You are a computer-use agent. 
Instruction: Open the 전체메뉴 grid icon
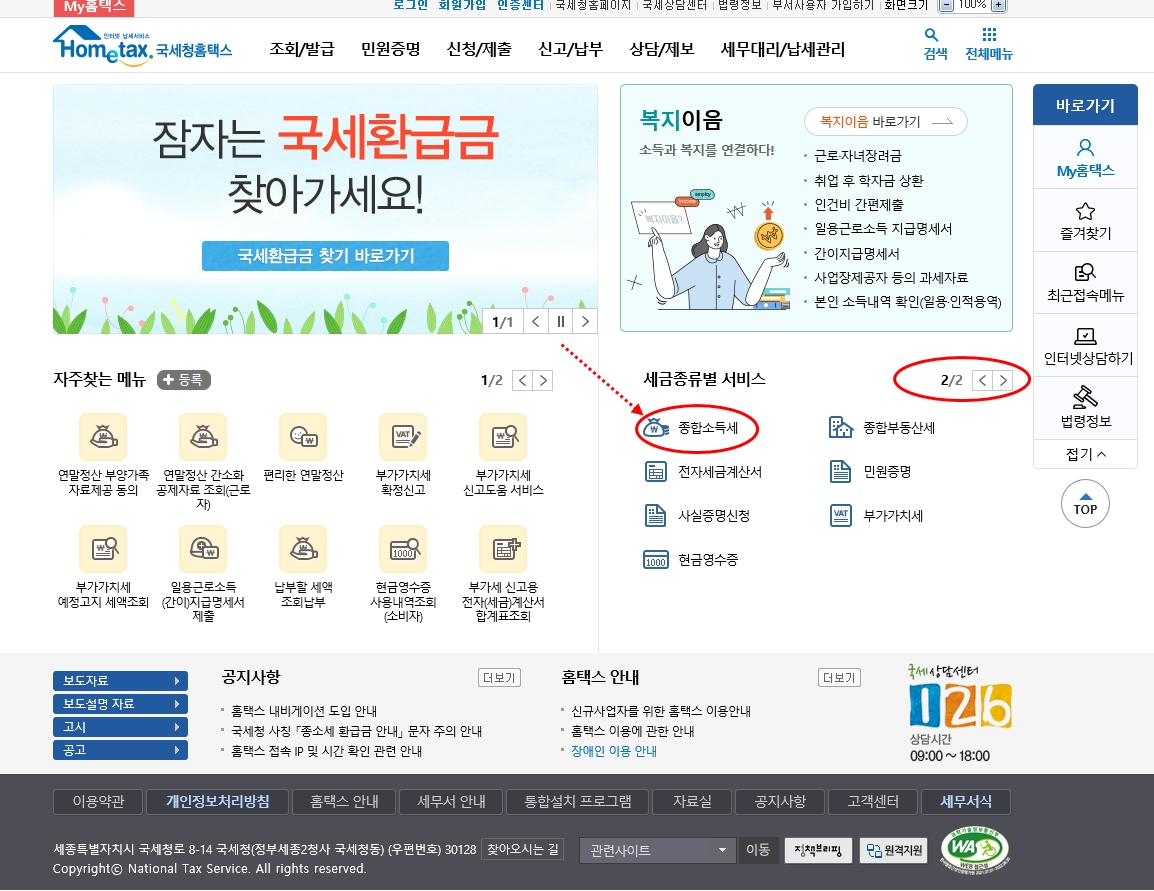[989, 35]
